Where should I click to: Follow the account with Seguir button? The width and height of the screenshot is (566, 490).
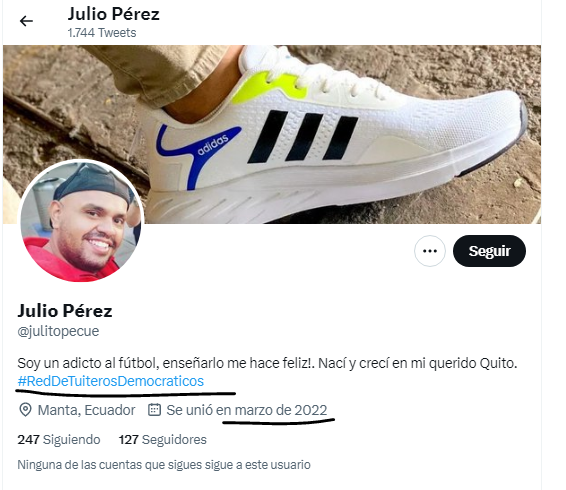(489, 251)
